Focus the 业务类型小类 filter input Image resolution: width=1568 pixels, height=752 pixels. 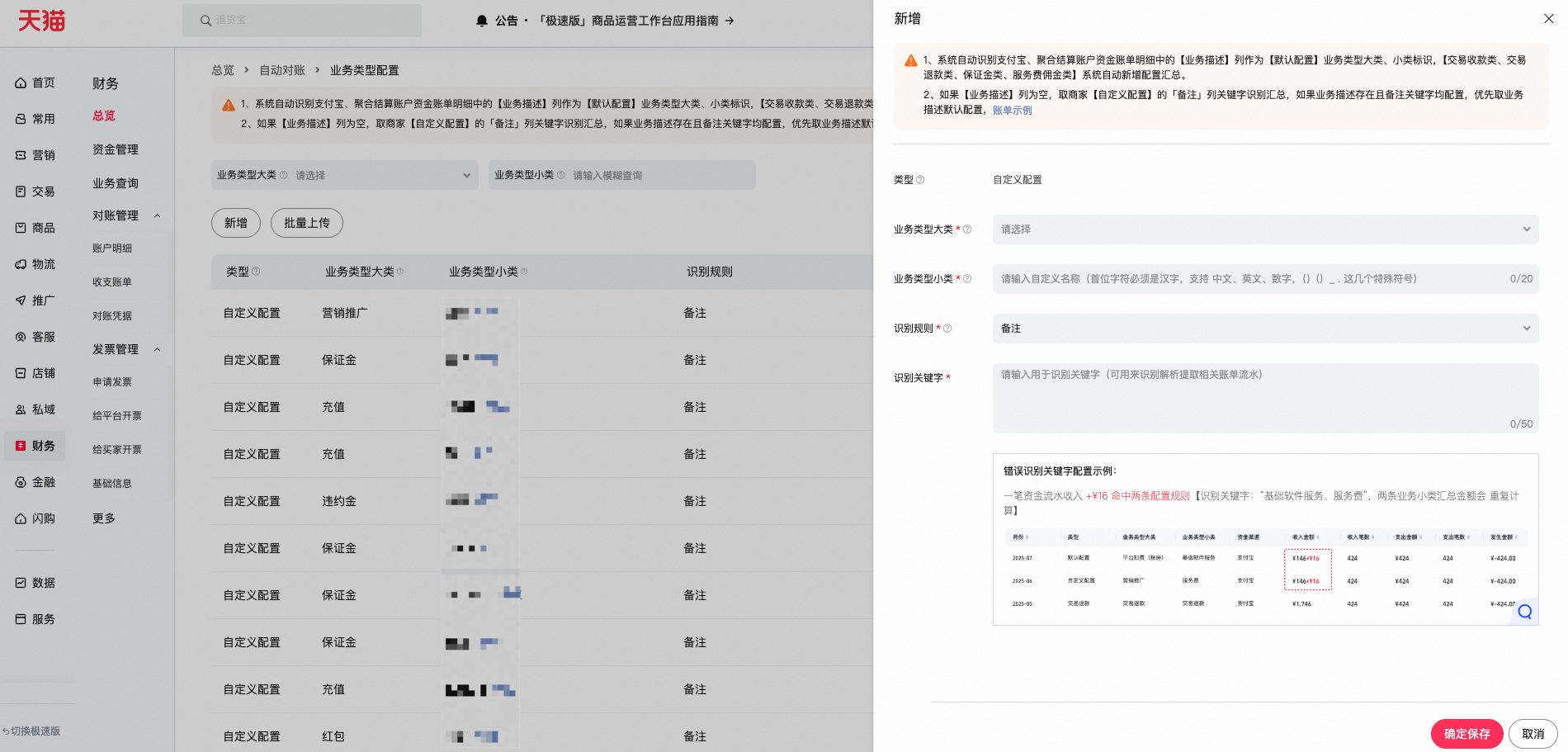click(622, 175)
